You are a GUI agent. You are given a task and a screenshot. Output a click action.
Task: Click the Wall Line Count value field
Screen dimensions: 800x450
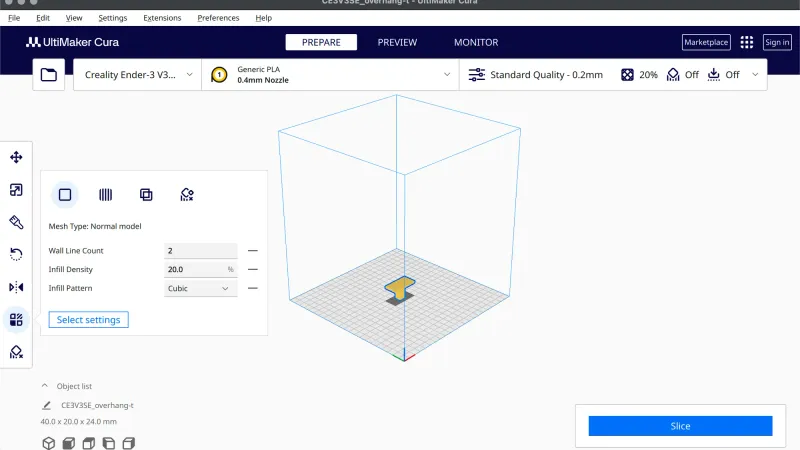(201, 251)
